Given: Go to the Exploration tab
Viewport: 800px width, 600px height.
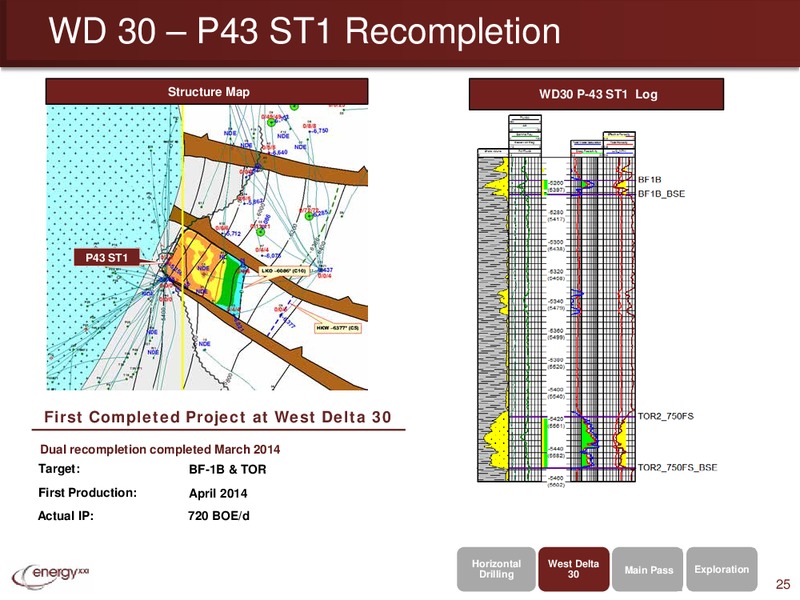Looking at the screenshot, I should tap(721, 569).
